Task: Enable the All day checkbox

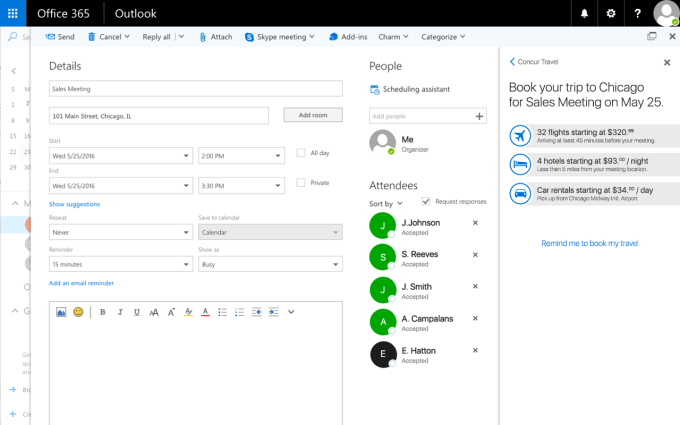Action: [301, 153]
